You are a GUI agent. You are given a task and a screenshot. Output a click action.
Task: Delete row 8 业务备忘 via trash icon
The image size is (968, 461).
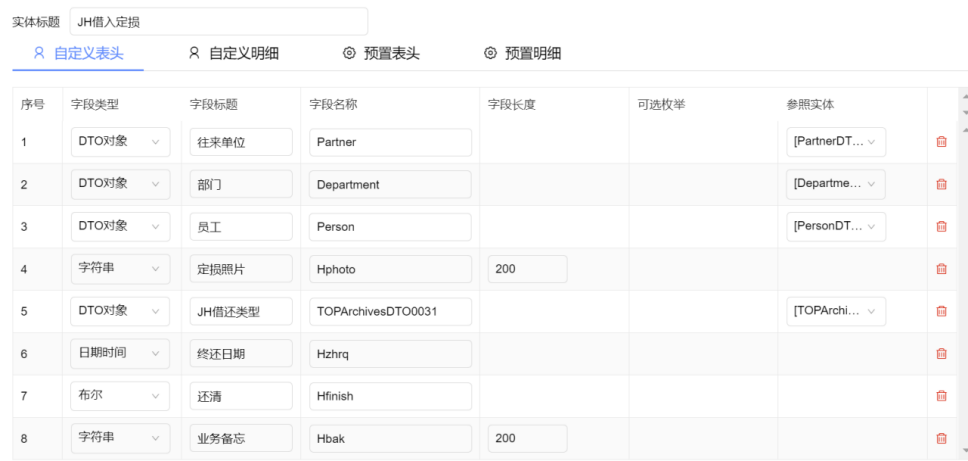941,438
